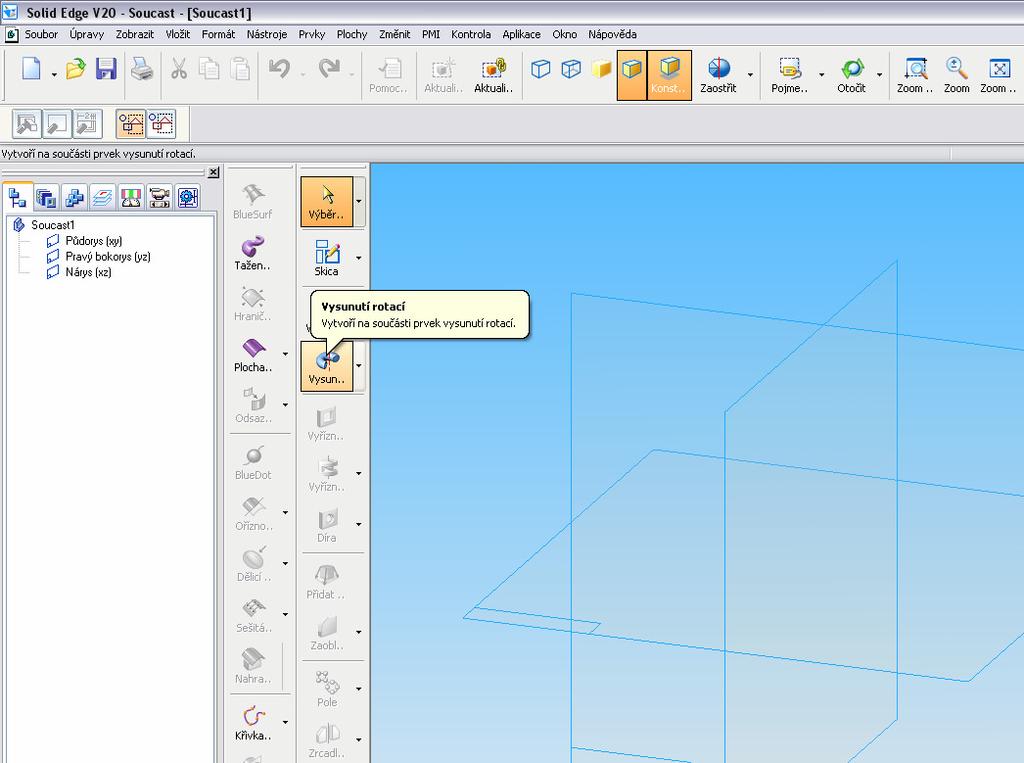Open the Nápověda help menu
The height and width of the screenshot is (763, 1024).
[613, 35]
